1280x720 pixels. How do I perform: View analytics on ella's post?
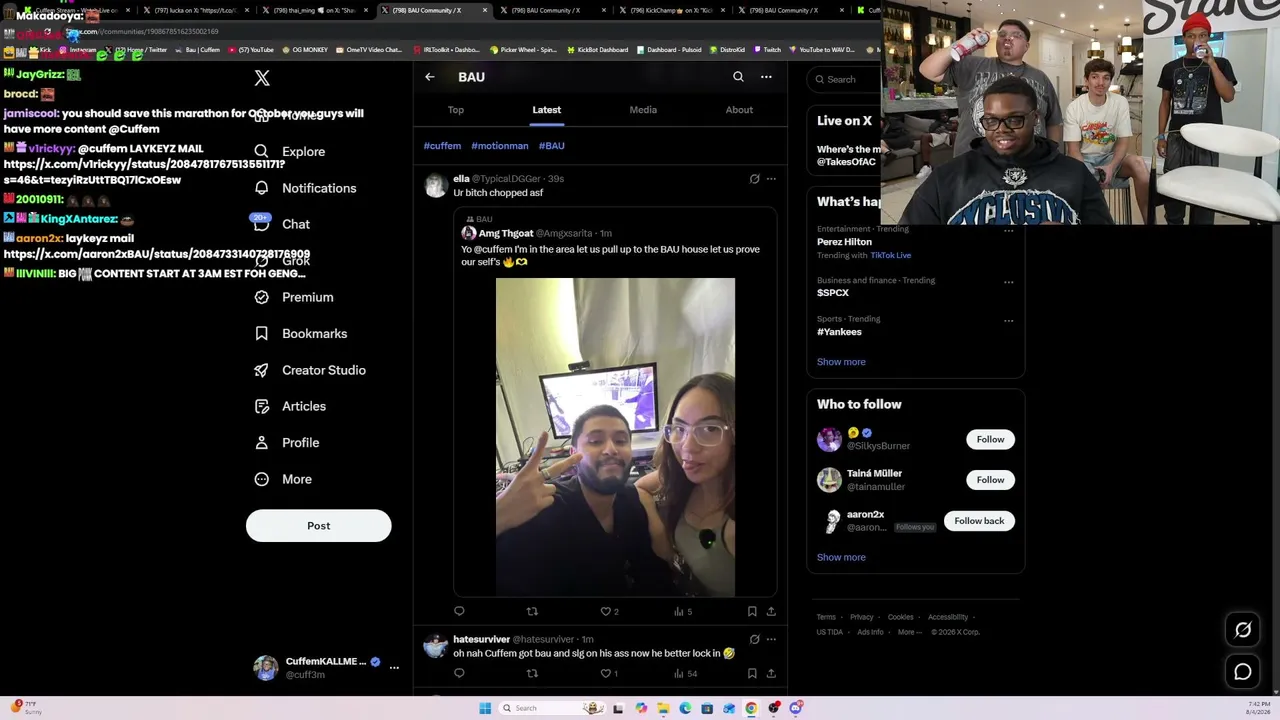click(683, 611)
